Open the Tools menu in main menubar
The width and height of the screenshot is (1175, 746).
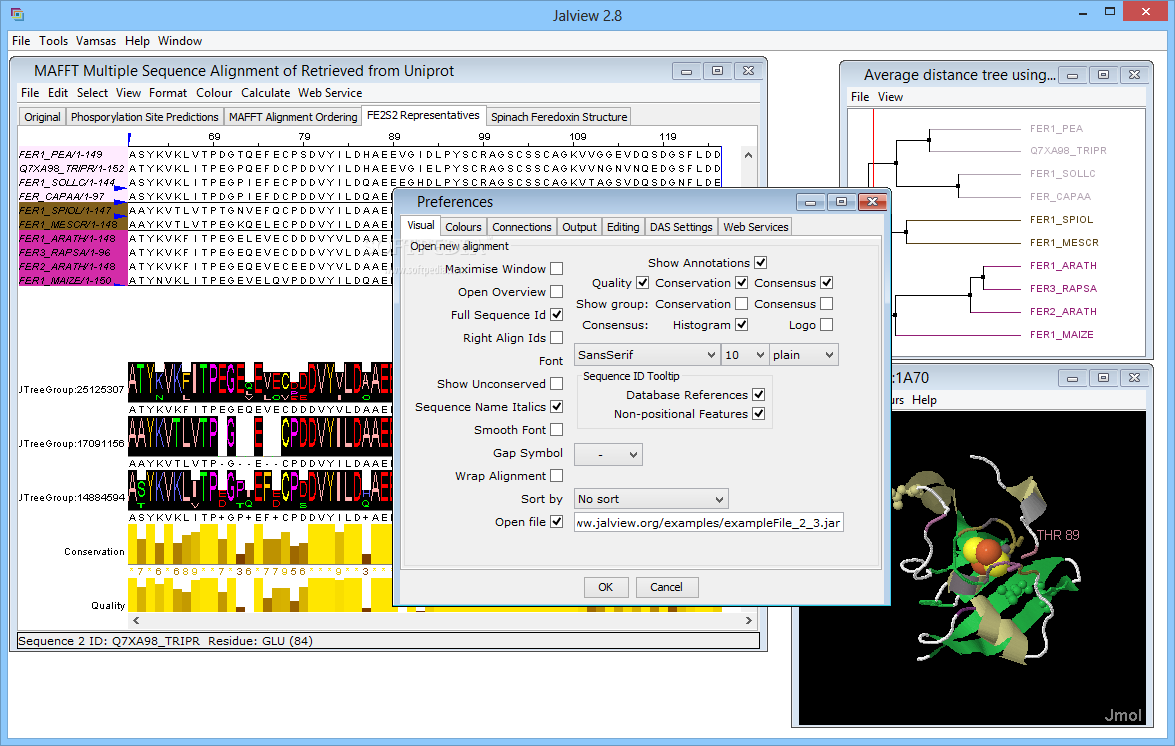pyautogui.click(x=53, y=41)
